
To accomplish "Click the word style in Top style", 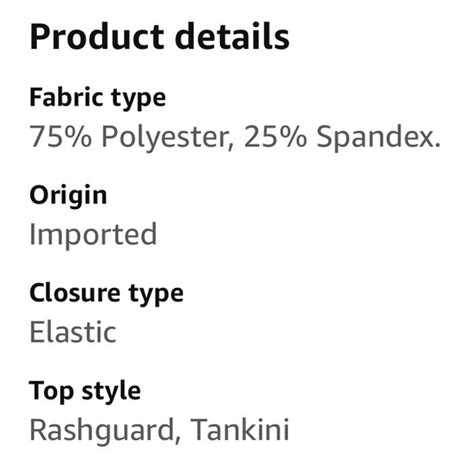I will coord(111,392).
